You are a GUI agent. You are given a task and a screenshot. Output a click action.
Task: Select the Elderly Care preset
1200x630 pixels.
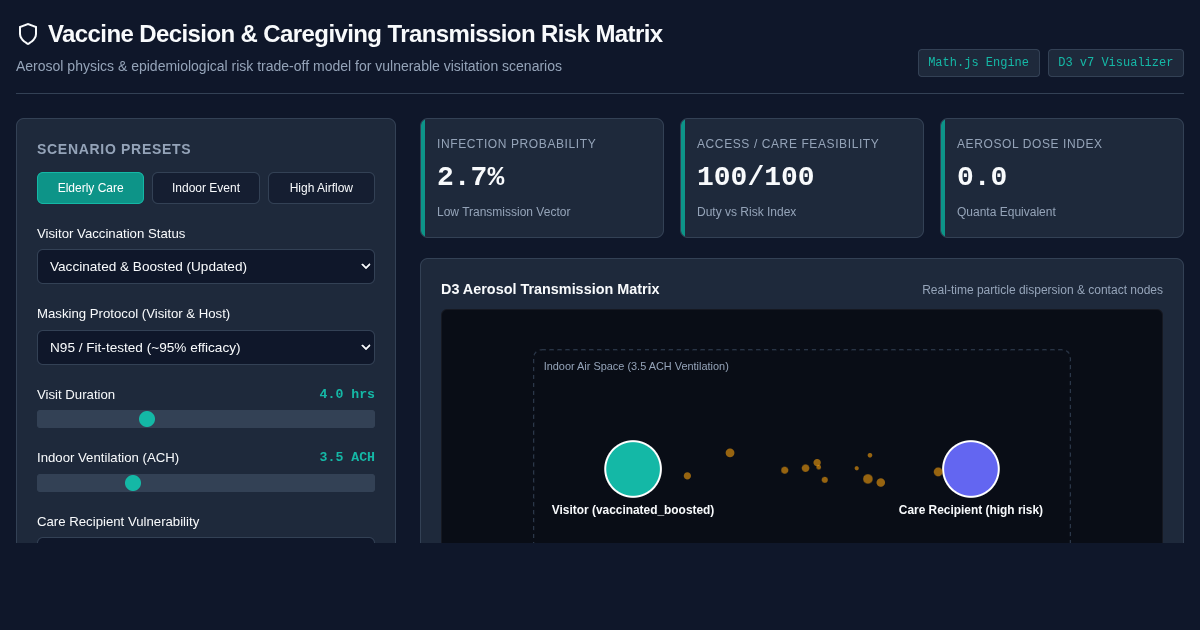click(x=90, y=188)
